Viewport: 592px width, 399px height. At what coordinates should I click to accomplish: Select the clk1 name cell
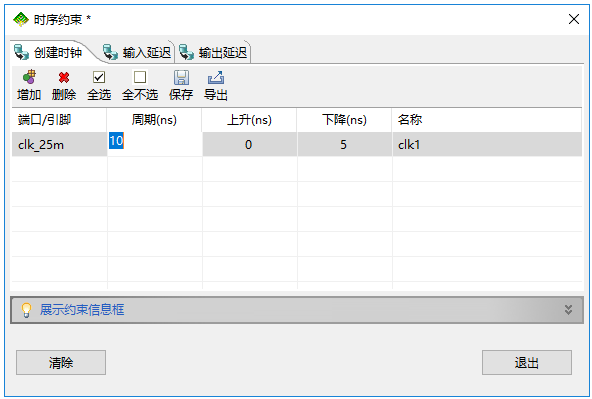[x=487, y=144]
